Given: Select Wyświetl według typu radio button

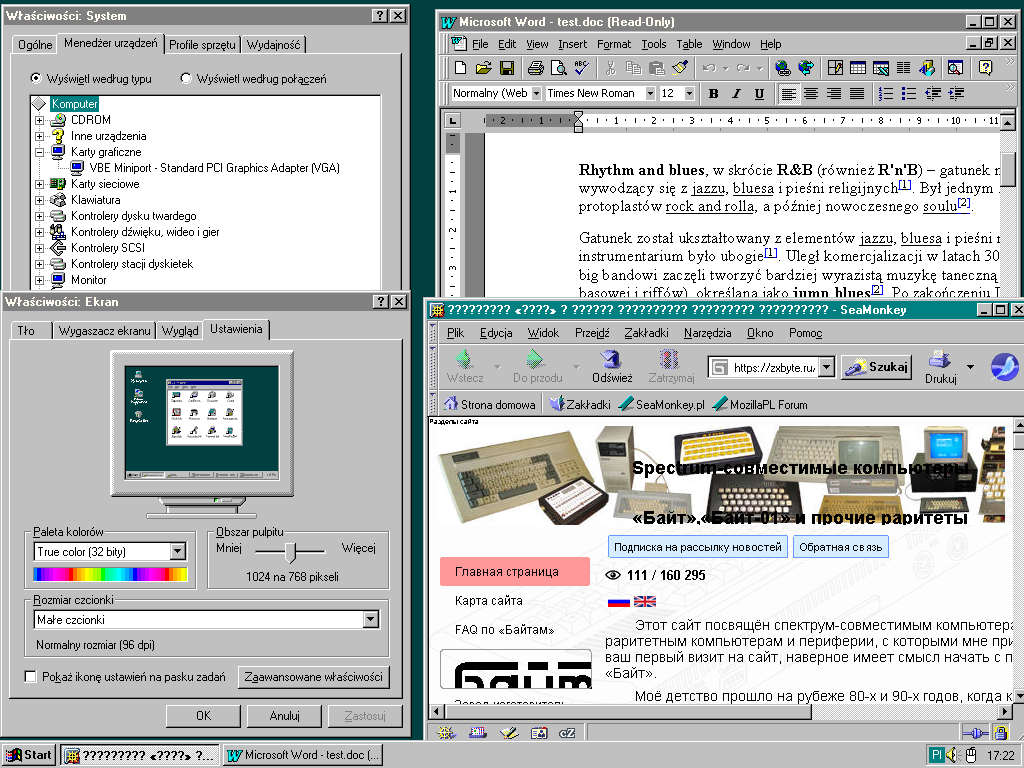Looking at the screenshot, I should (x=36, y=78).
